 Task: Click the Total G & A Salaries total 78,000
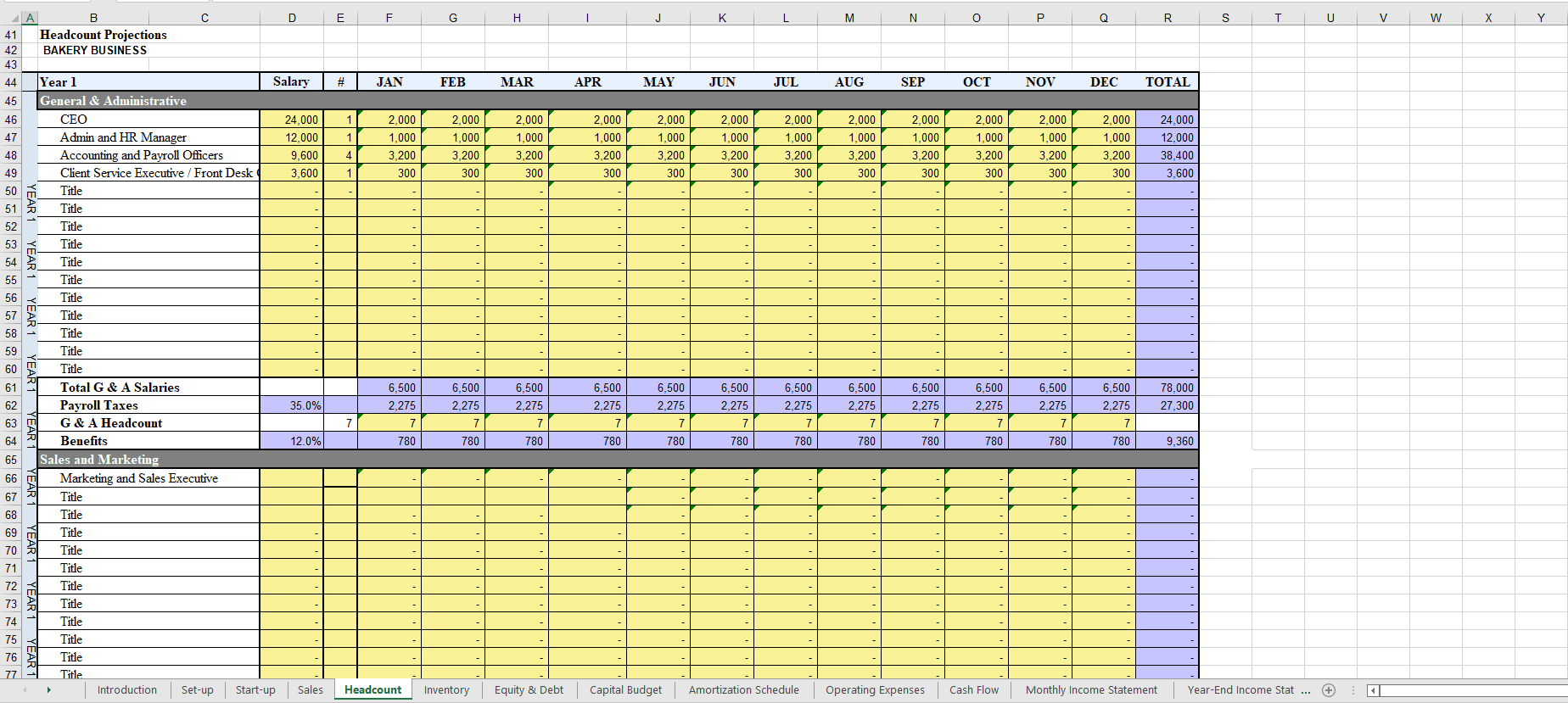click(1167, 388)
